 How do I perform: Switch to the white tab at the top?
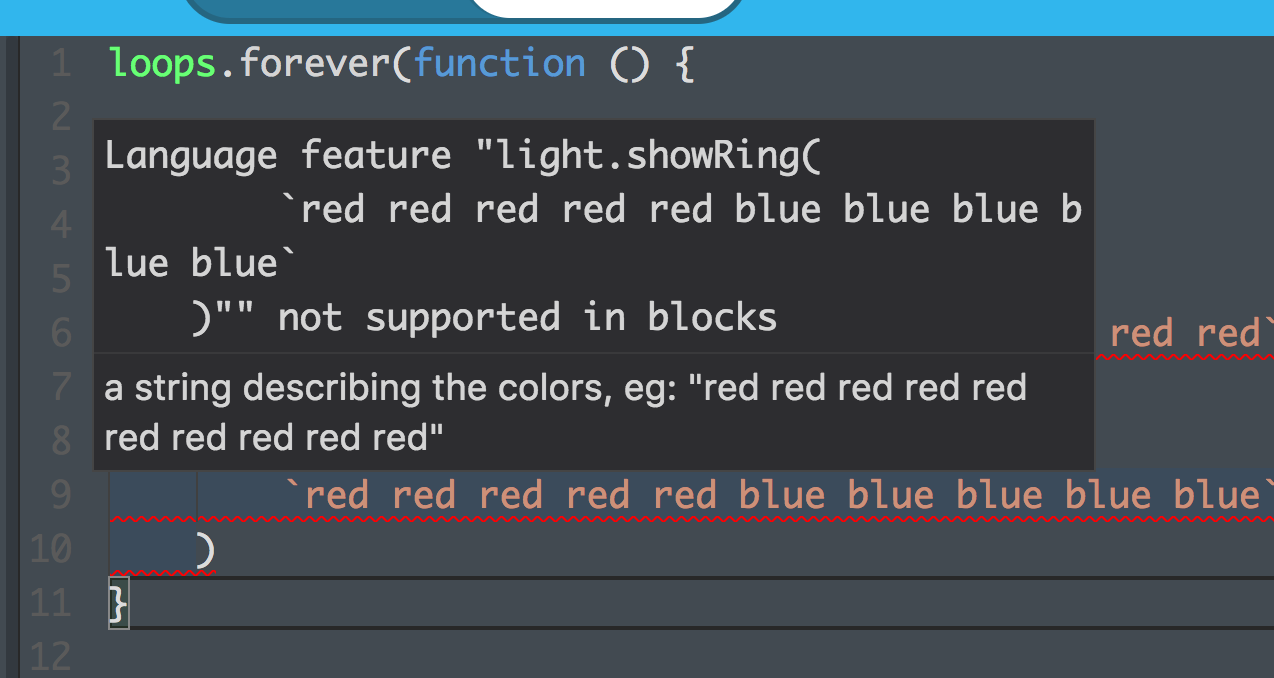pos(600,8)
